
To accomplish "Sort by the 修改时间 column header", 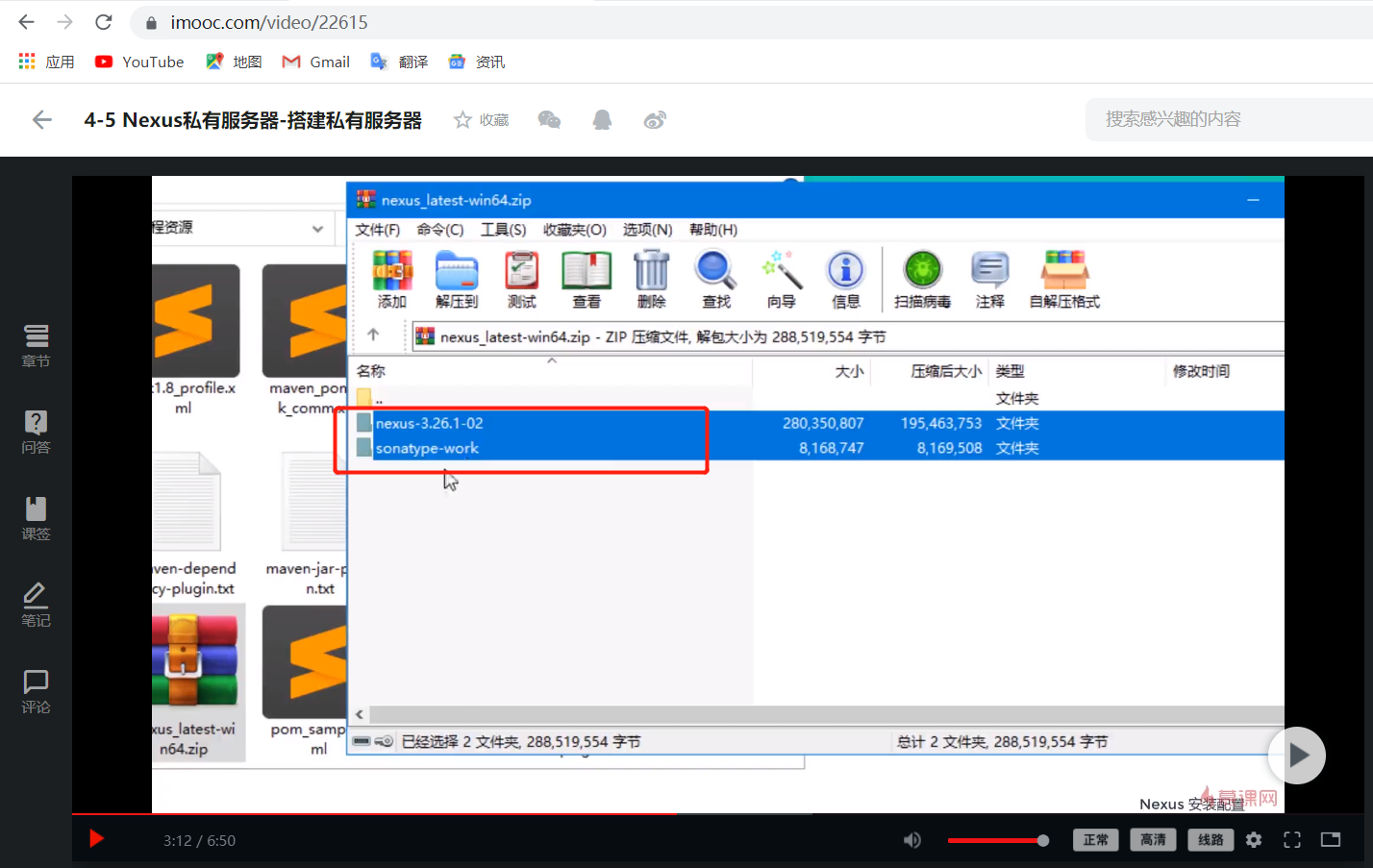I will (1225, 371).
